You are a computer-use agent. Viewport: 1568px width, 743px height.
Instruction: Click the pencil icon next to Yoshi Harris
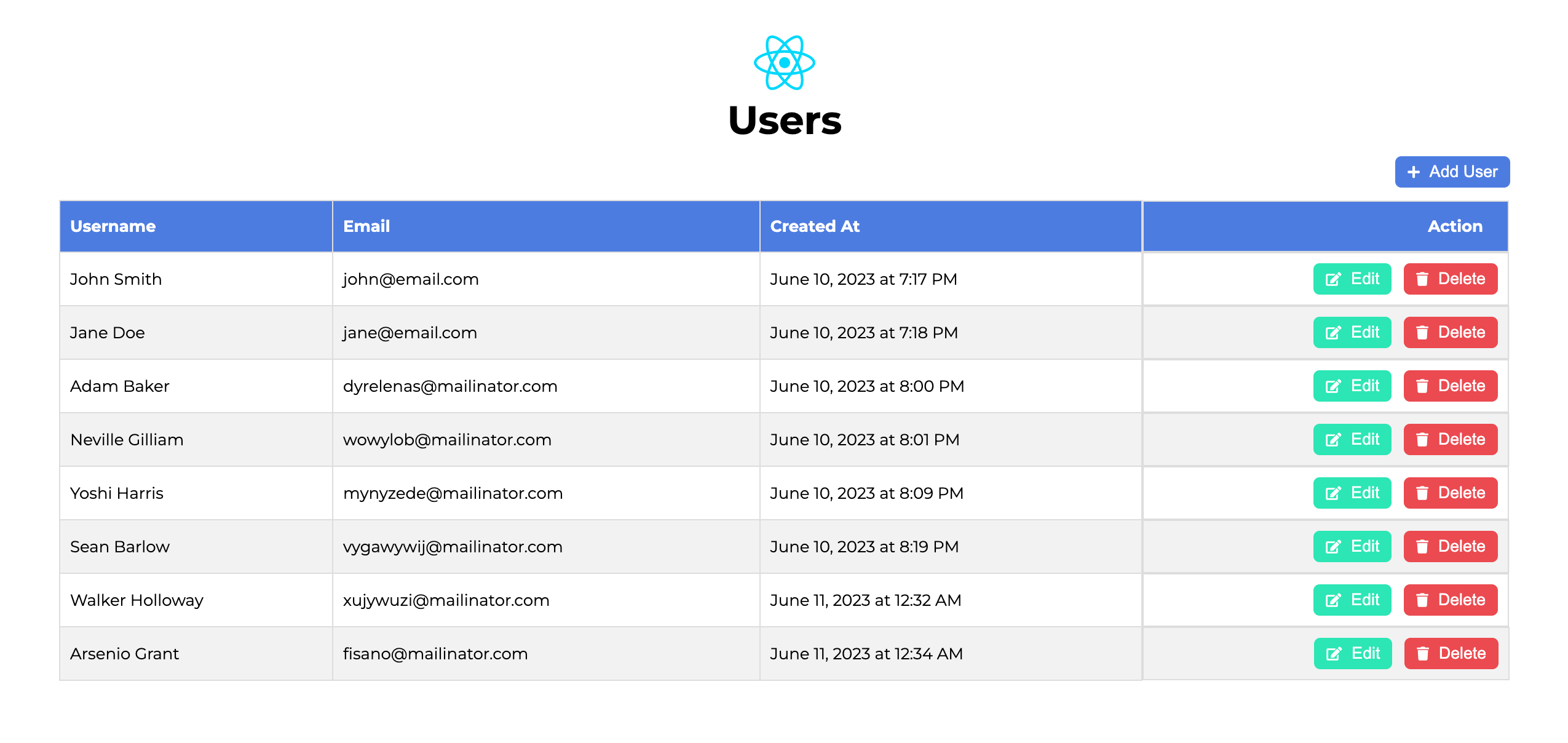tap(1333, 493)
